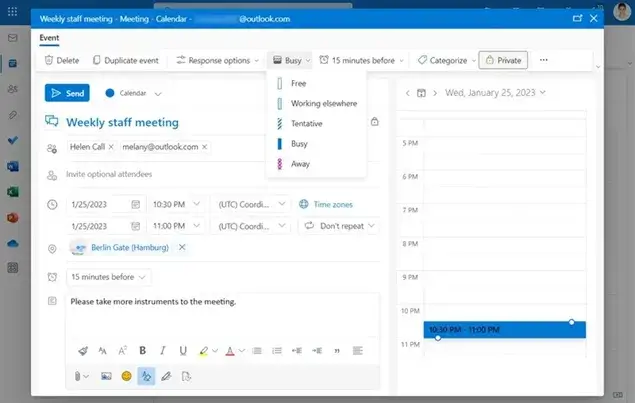Insert an emoji

pyautogui.click(x=126, y=376)
